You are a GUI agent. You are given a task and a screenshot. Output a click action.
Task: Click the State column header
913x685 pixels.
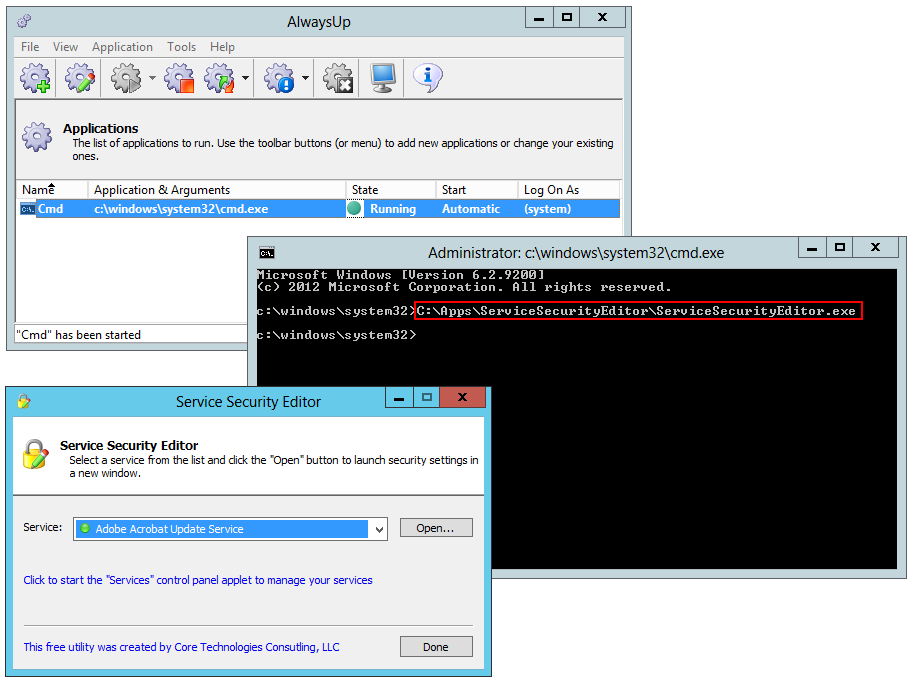click(x=391, y=190)
